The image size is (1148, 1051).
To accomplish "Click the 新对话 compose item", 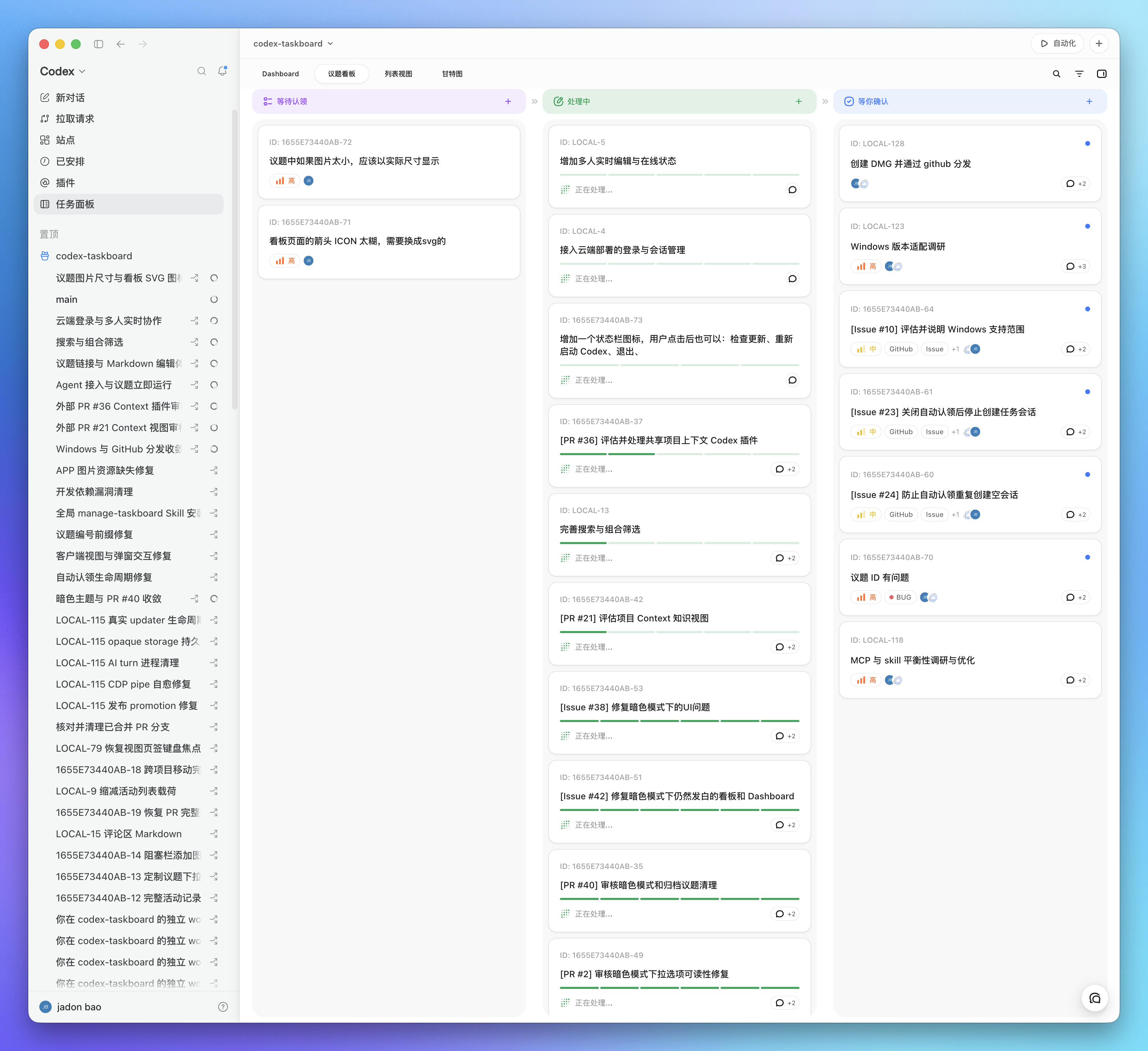I will click(x=129, y=97).
